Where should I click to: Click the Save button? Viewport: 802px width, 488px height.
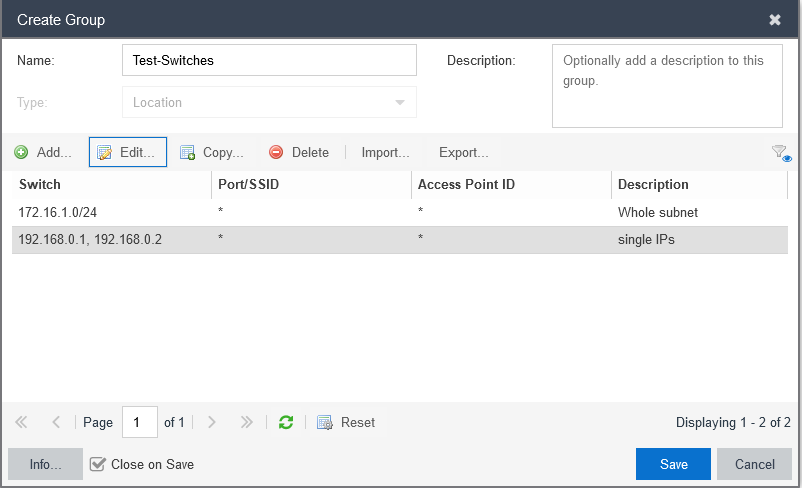tap(673, 464)
